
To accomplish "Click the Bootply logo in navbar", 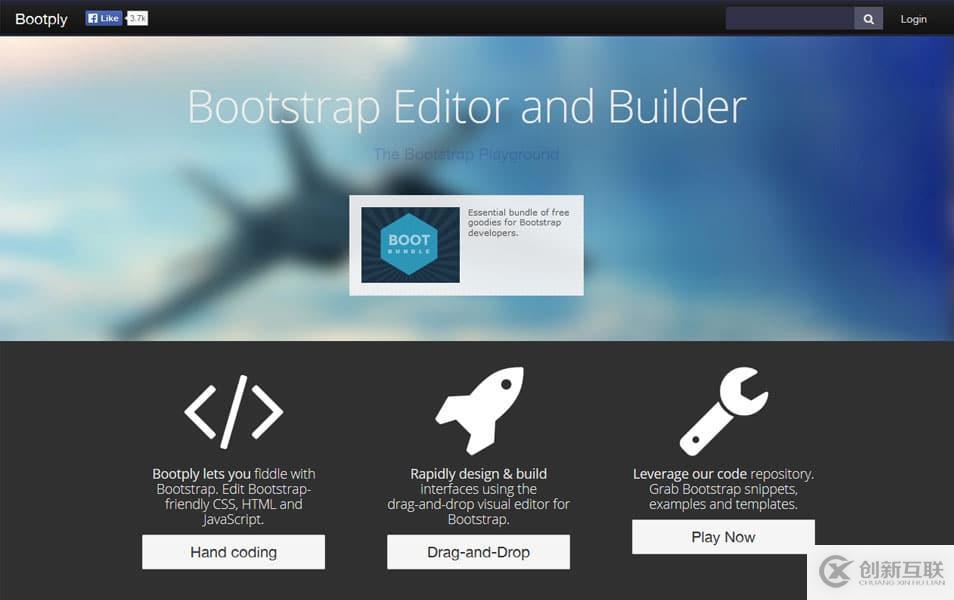I will (41, 19).
